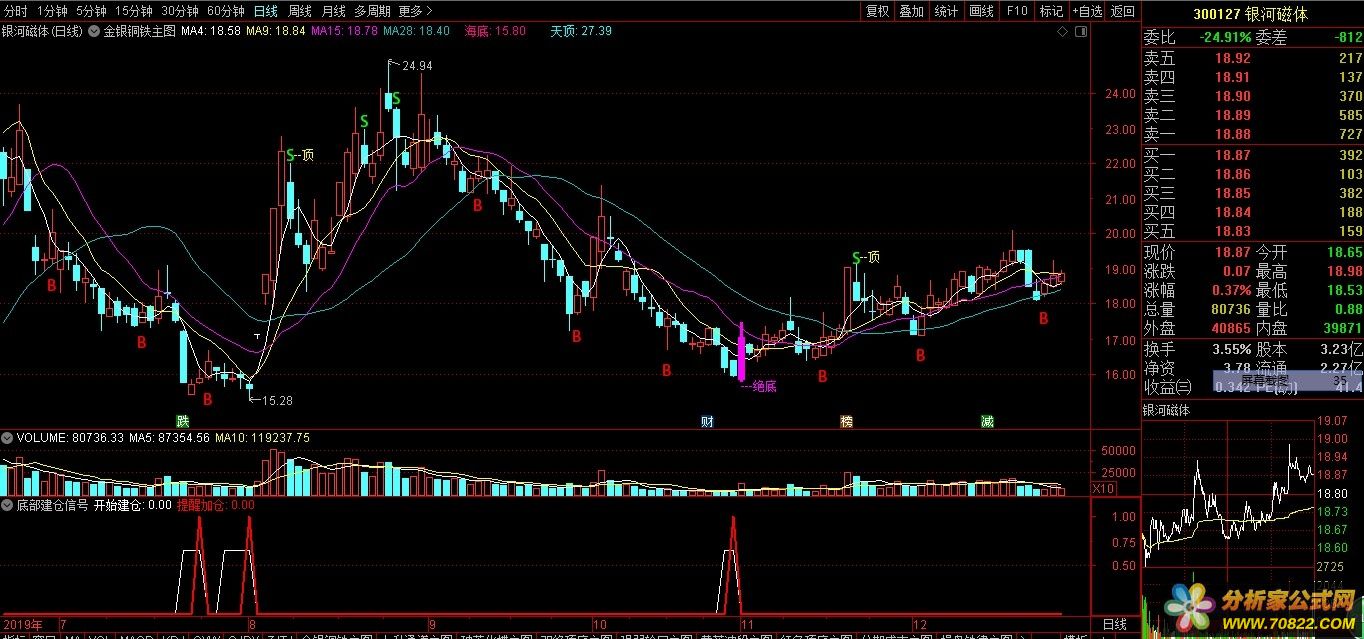Switch to the 60分钟 period tab

(225, 11)
